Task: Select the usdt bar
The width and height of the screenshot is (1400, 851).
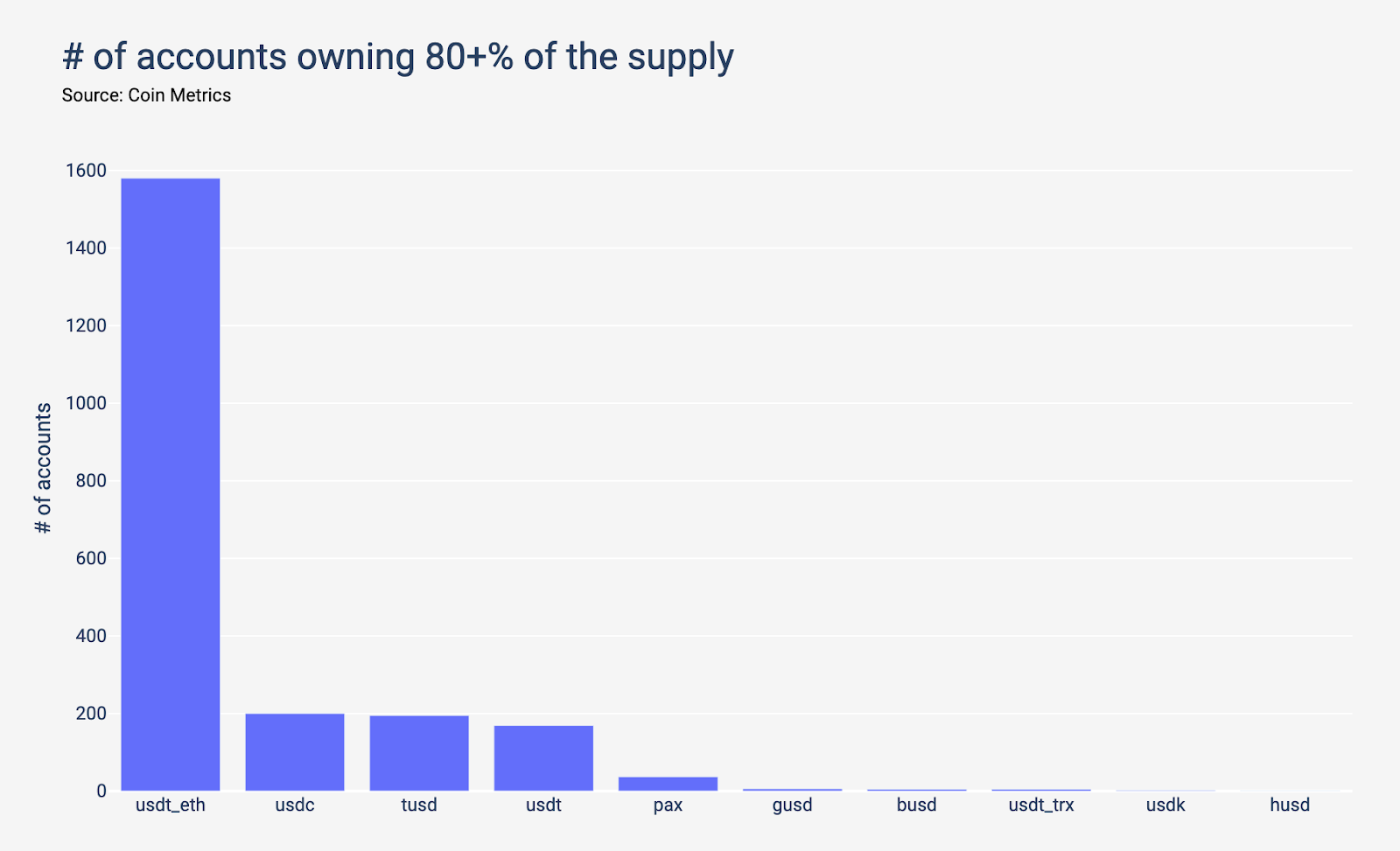Action: (543, 758)
